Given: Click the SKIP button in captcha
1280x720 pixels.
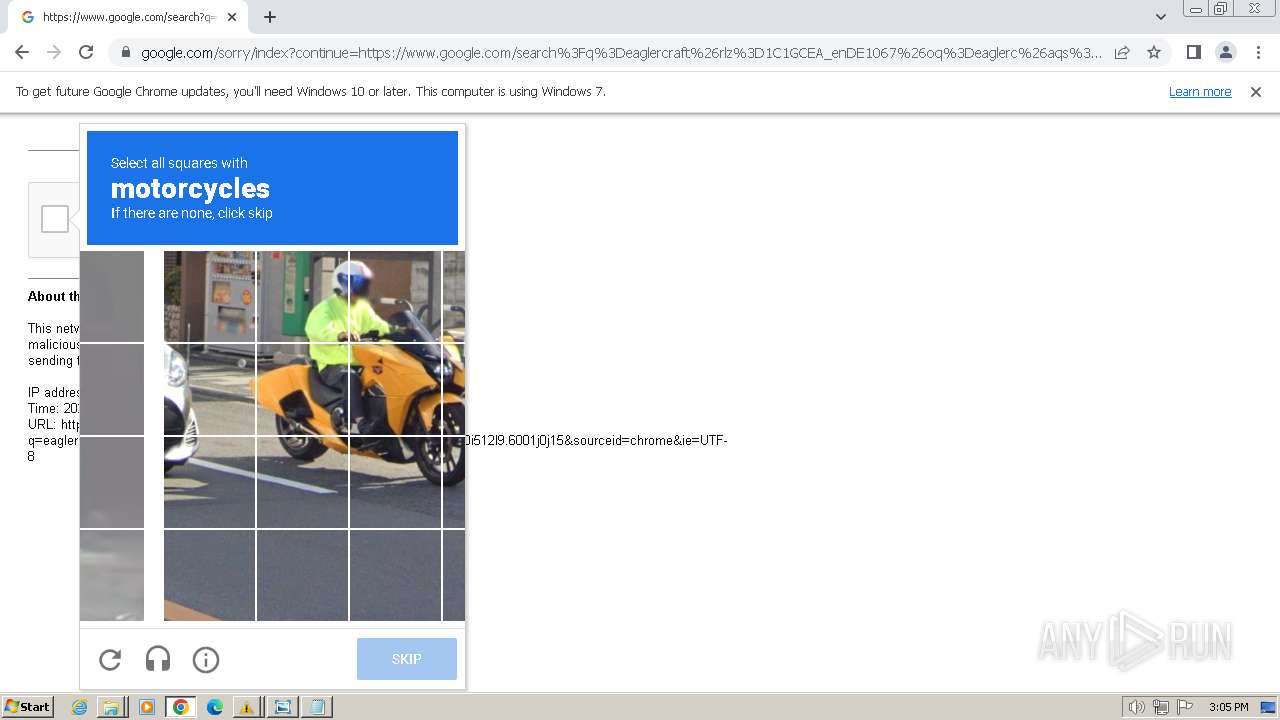Looking at the screenshot, I should pyautogui.click(x=407, y=659).
